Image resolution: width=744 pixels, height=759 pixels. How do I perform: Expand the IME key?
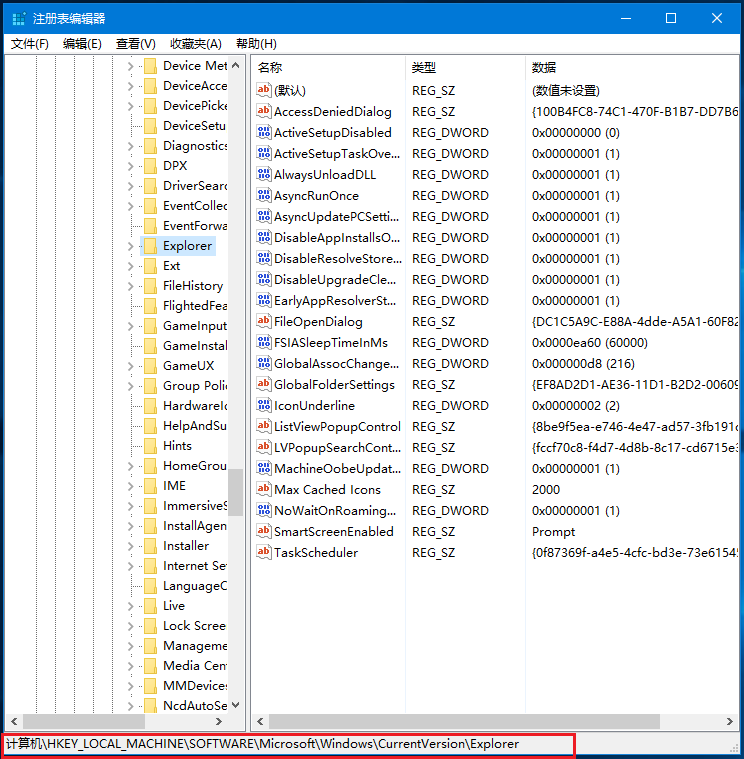point(131,486)
